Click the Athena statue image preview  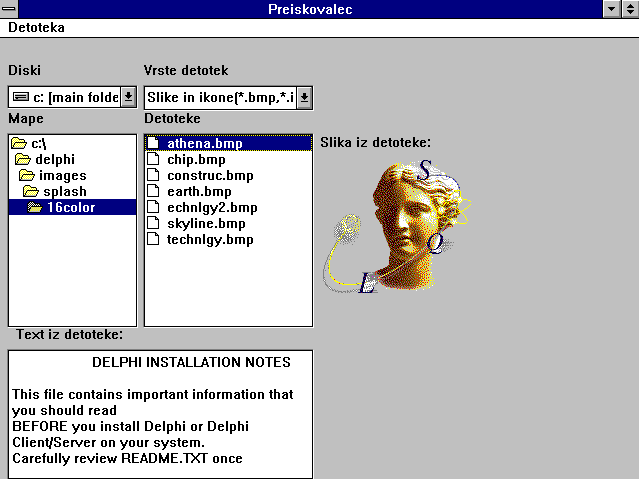[397, 226]
